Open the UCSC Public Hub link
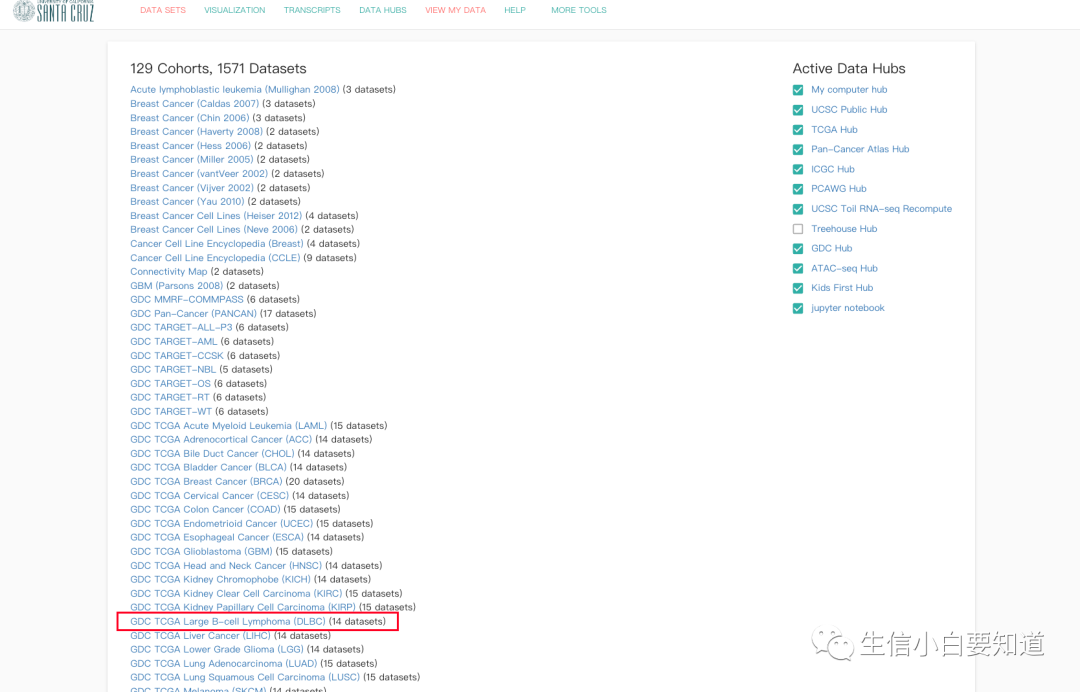Viewport: 1080px width, 692px height. click(x=849, y=109)
